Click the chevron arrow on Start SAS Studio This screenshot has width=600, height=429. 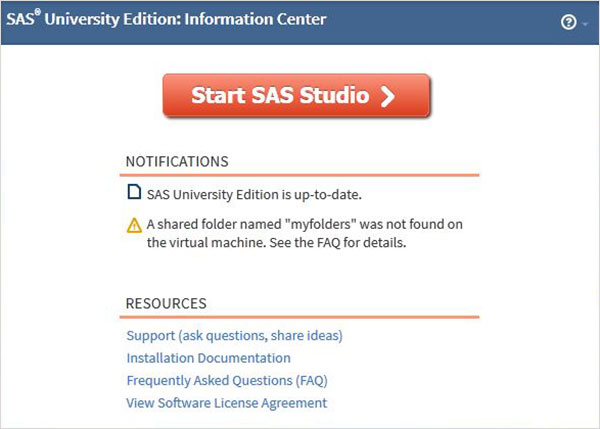388,96
